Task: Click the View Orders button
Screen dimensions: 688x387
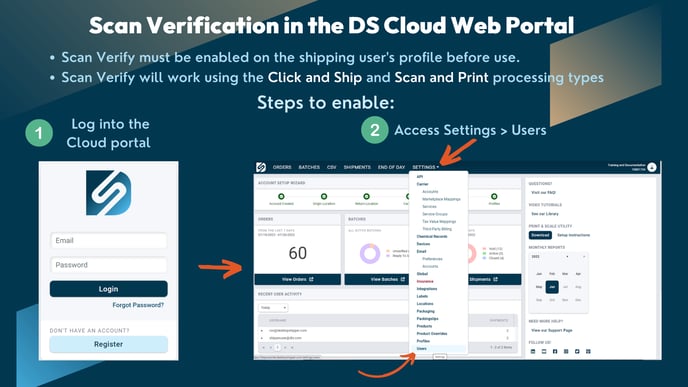Action: pyautogui.click(x=297, y=279)
